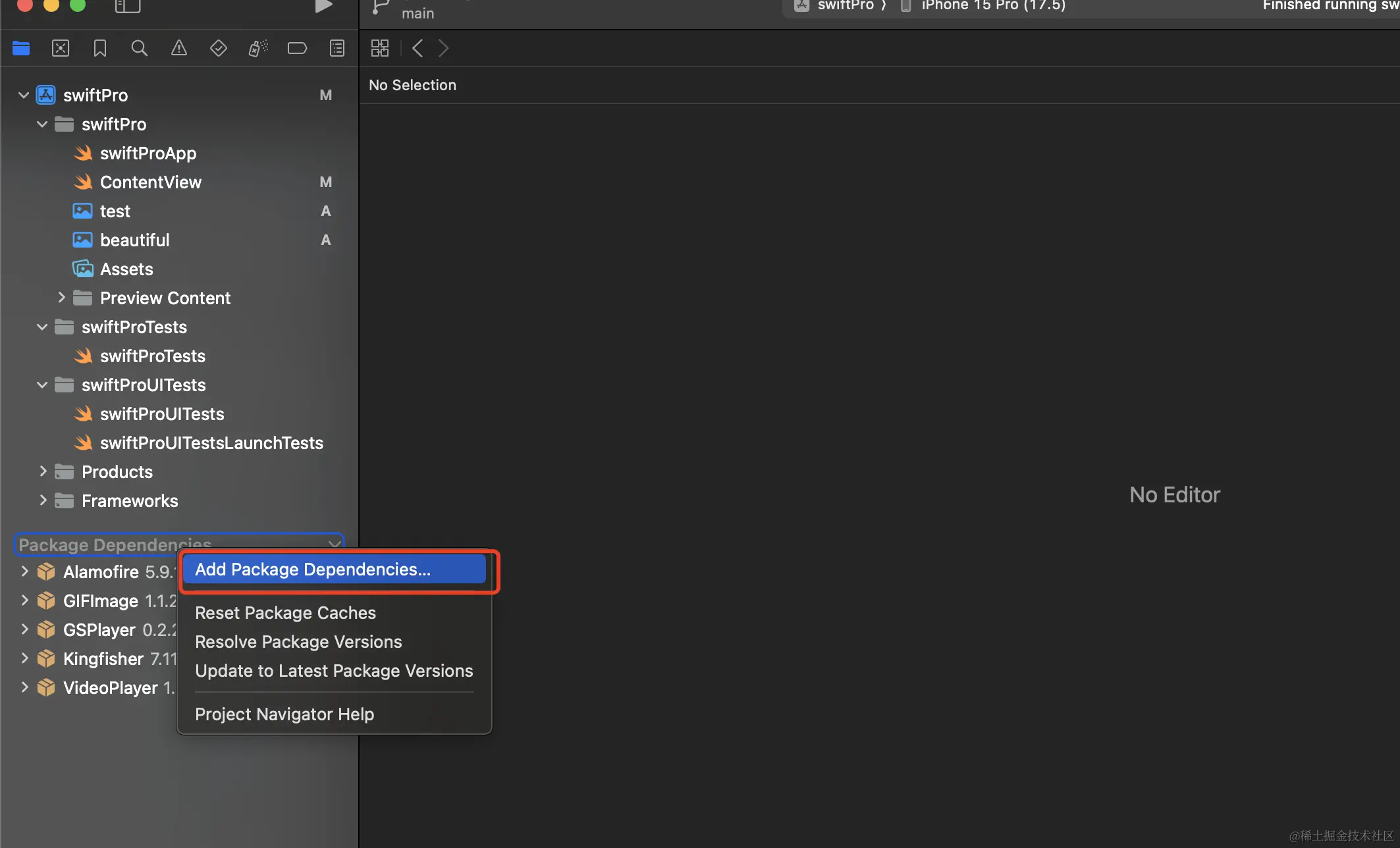Show the report navigator icon
1400x848 pixels.
point(337,48)
